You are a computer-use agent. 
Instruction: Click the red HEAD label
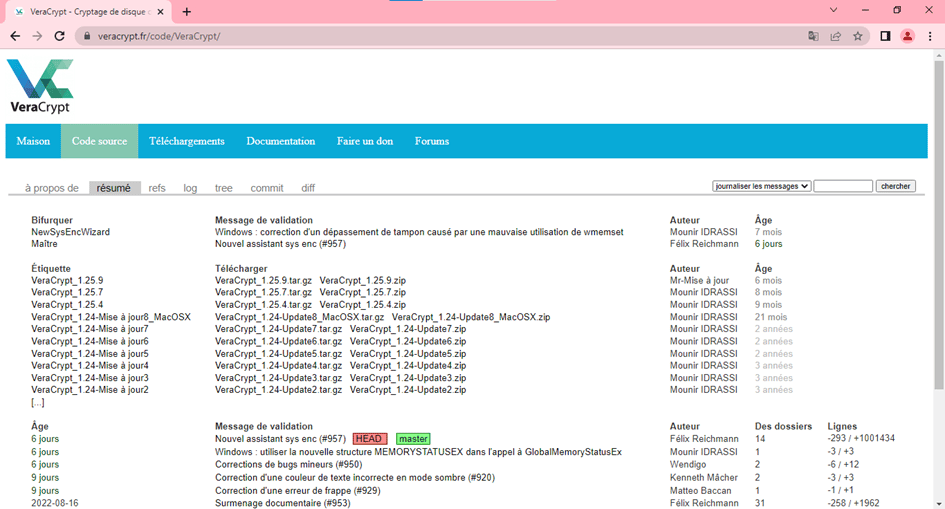[x=369, y=439]
